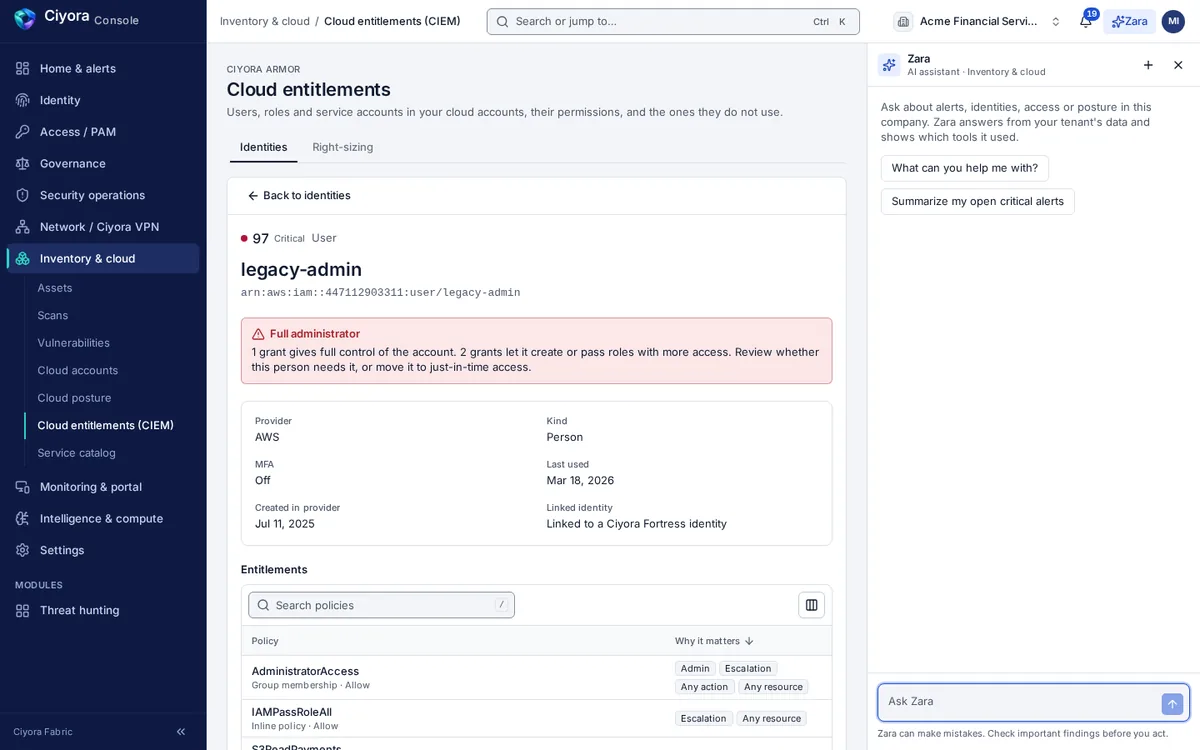
Task: Click the Cloud entitlements (CIEM) breadcrumb
Action: pyautogui.click(x=392, y=21)
